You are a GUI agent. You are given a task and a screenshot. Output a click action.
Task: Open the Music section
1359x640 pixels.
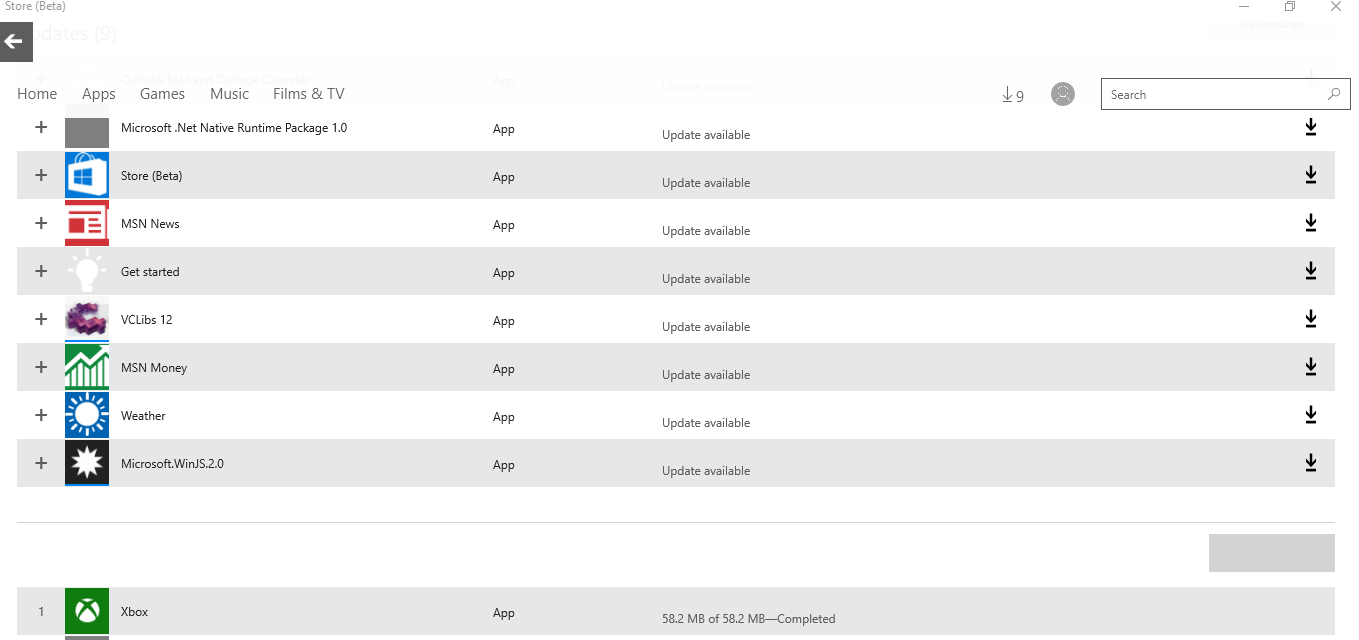(229, 94)
